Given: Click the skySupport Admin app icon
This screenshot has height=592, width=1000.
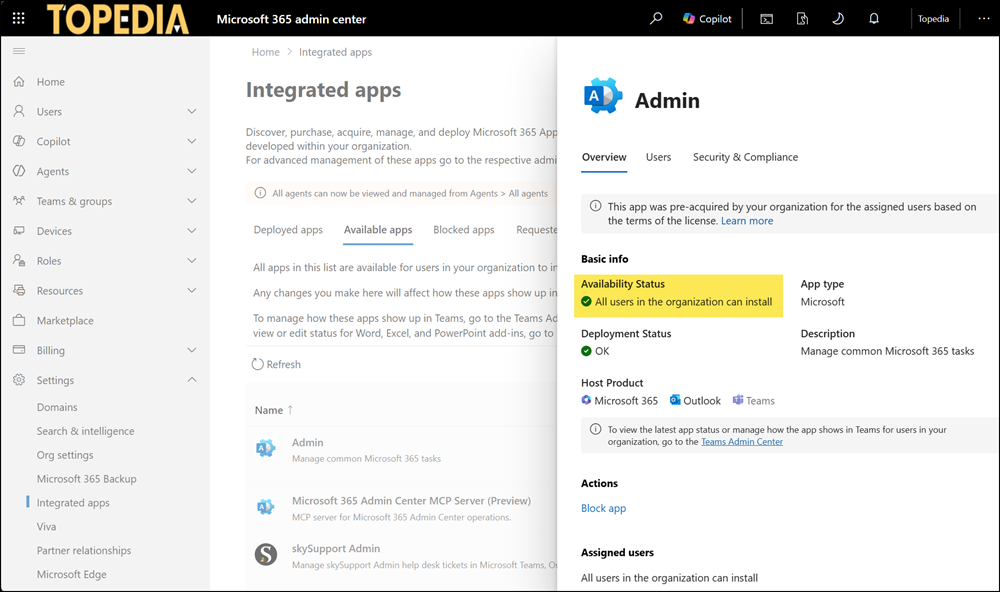Looking at the screenshot, I should tap(266, 554).
